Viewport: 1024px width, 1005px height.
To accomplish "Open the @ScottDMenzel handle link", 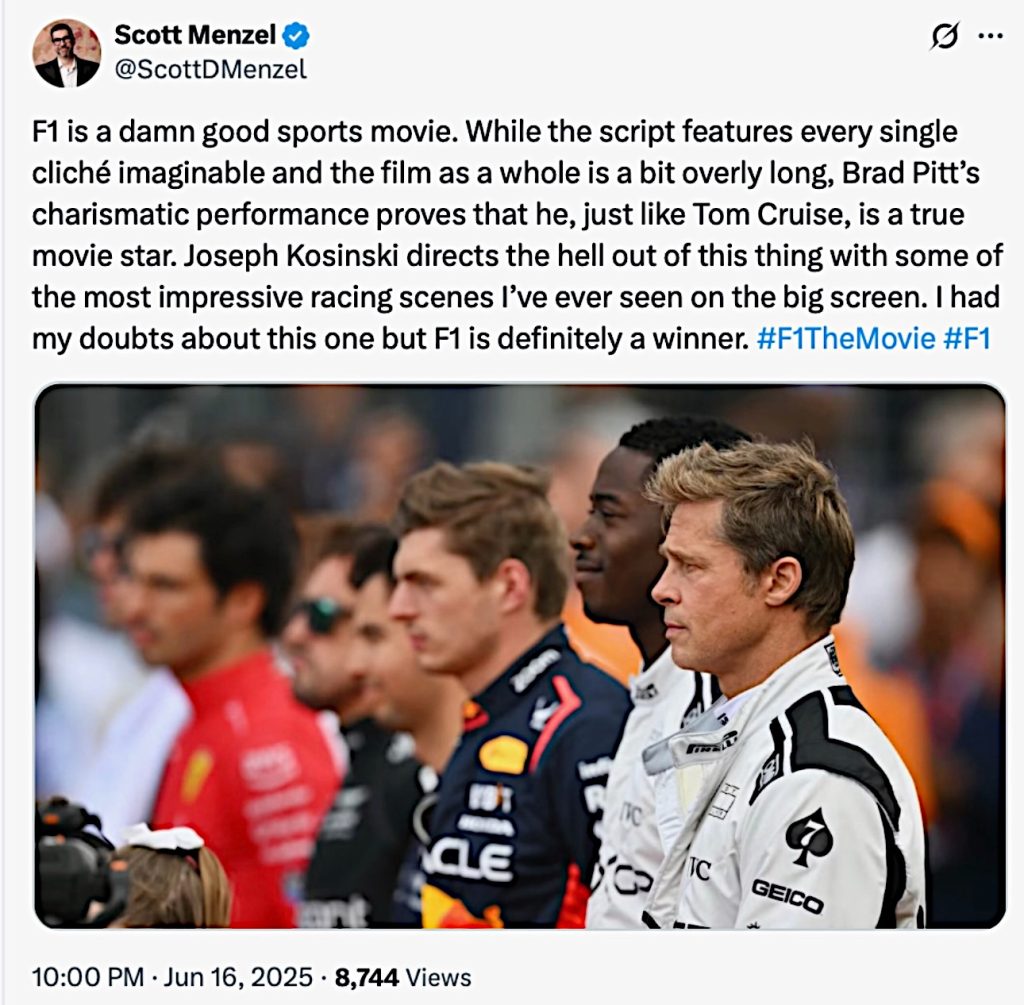I will click(210, 69).
